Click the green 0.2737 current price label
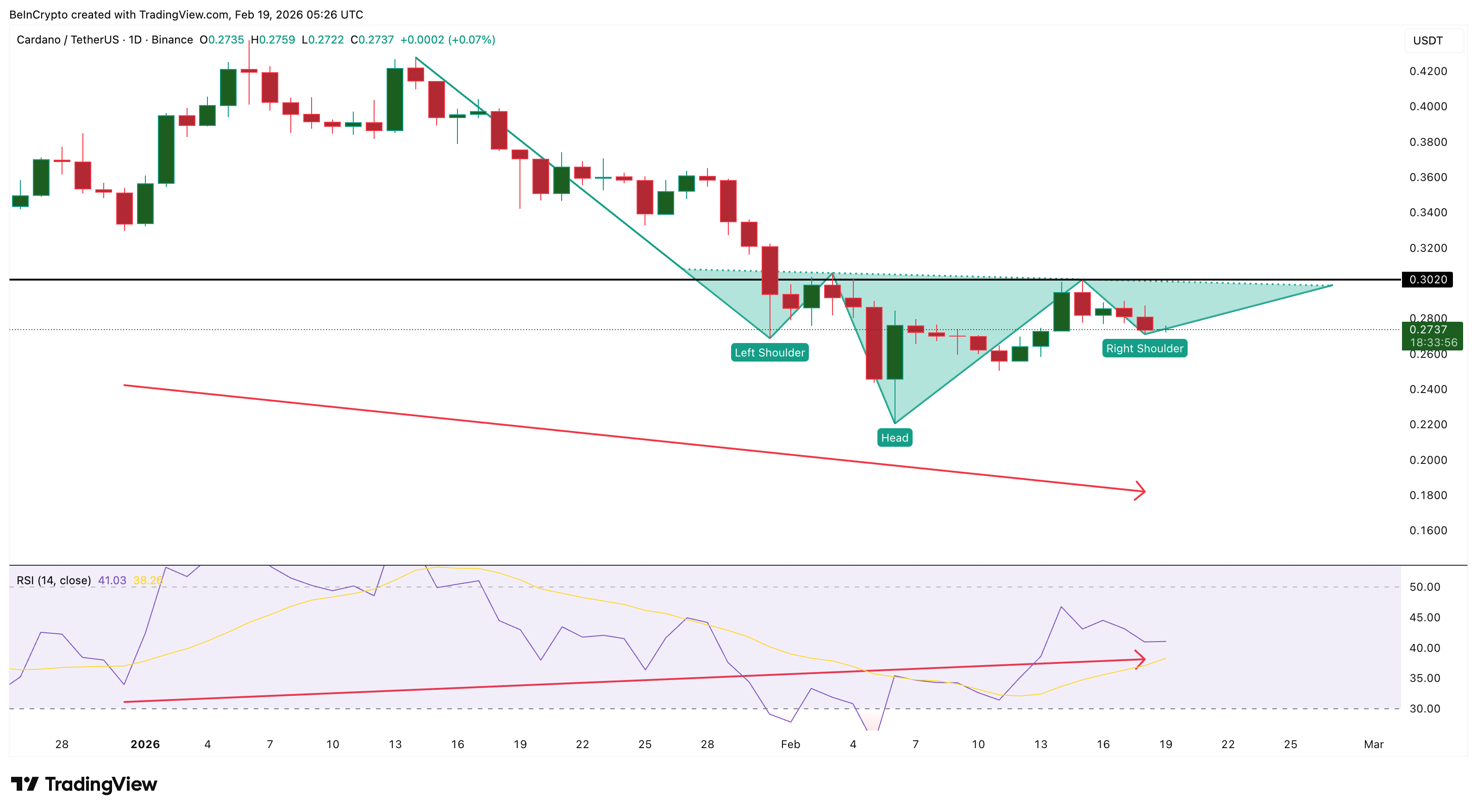This screenshot has height=812, width=1477. tap(1433, 330)
